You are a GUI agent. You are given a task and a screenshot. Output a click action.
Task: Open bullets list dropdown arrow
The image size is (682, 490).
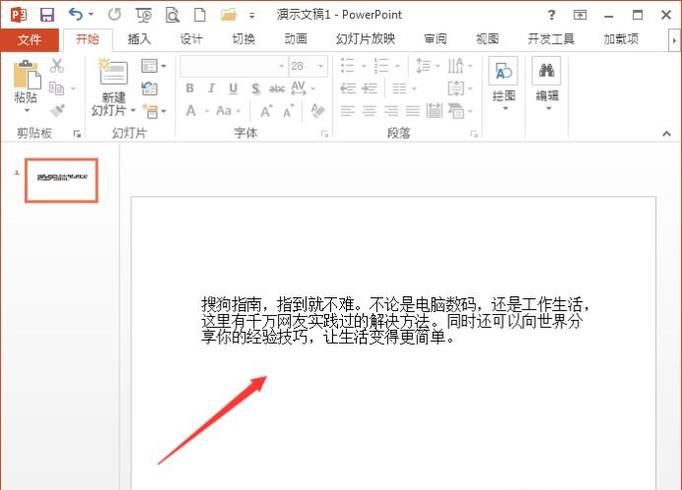pyautogui.click(x=364, y=66)
